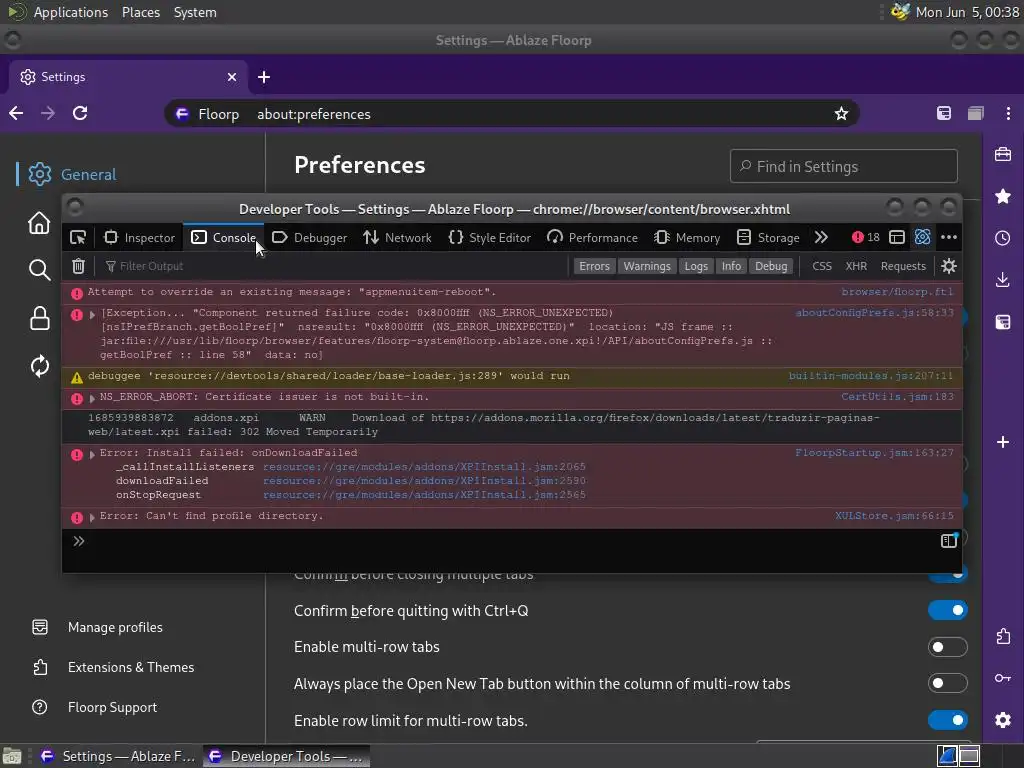Bookmark this page with the star icon
Screen dimensions: 1024x768
(841, 114)
